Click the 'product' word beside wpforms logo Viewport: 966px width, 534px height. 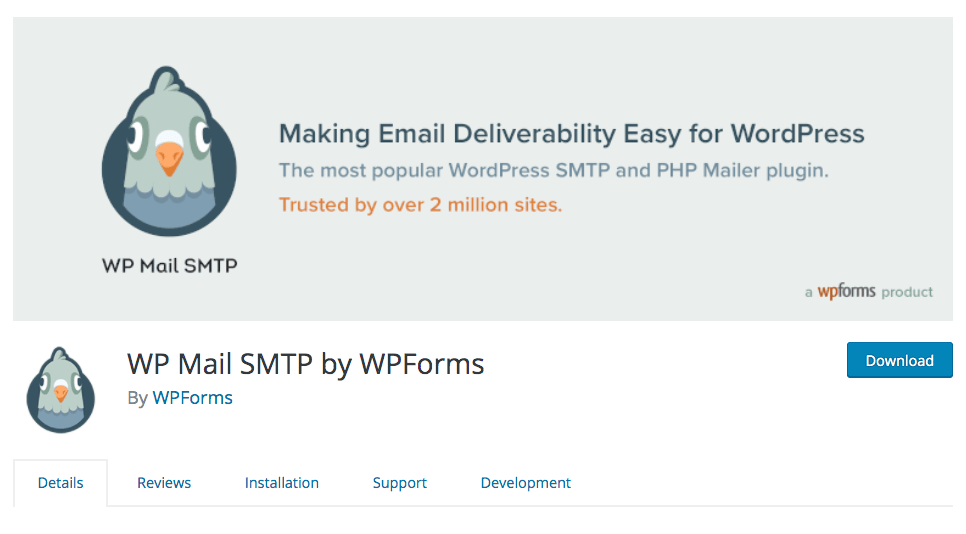[907, 292]
